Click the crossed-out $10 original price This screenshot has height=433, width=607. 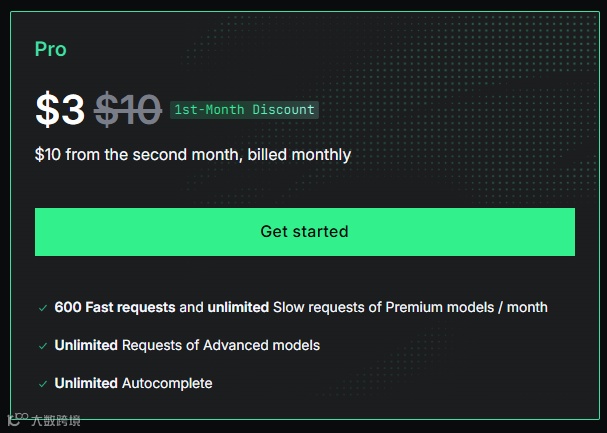[128, 110]
